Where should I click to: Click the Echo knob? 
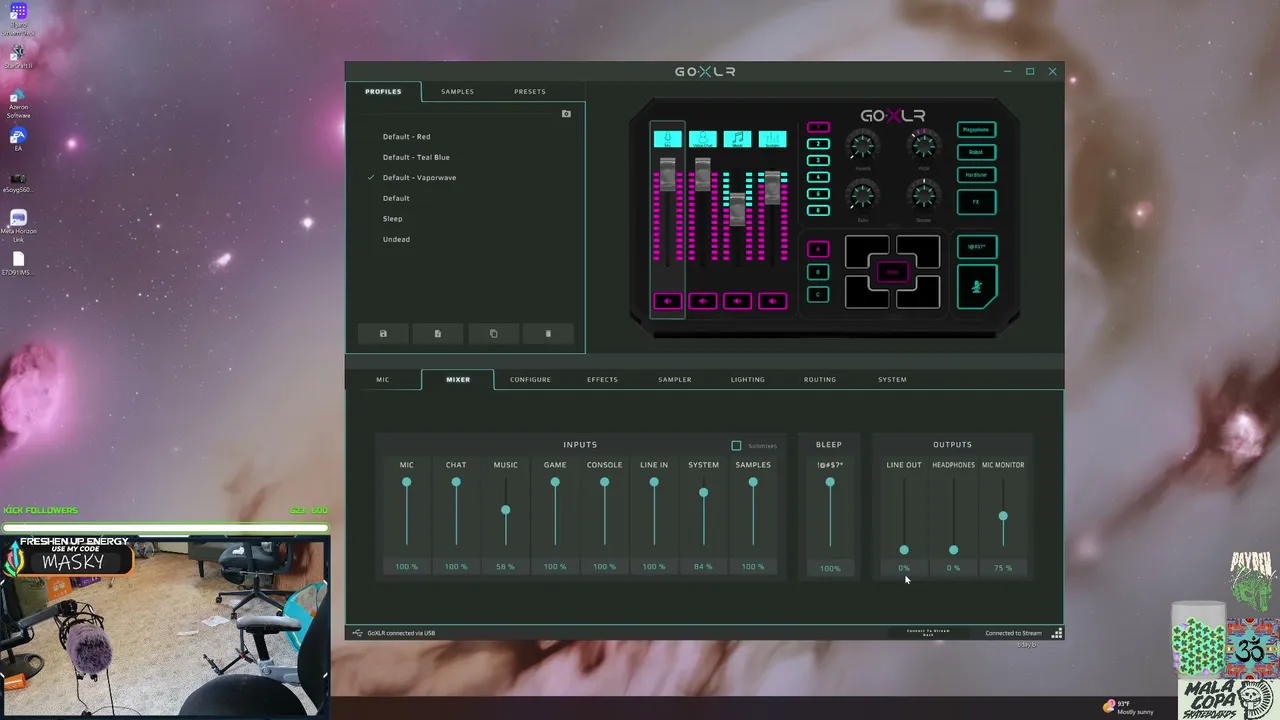(x=862, y=196)
